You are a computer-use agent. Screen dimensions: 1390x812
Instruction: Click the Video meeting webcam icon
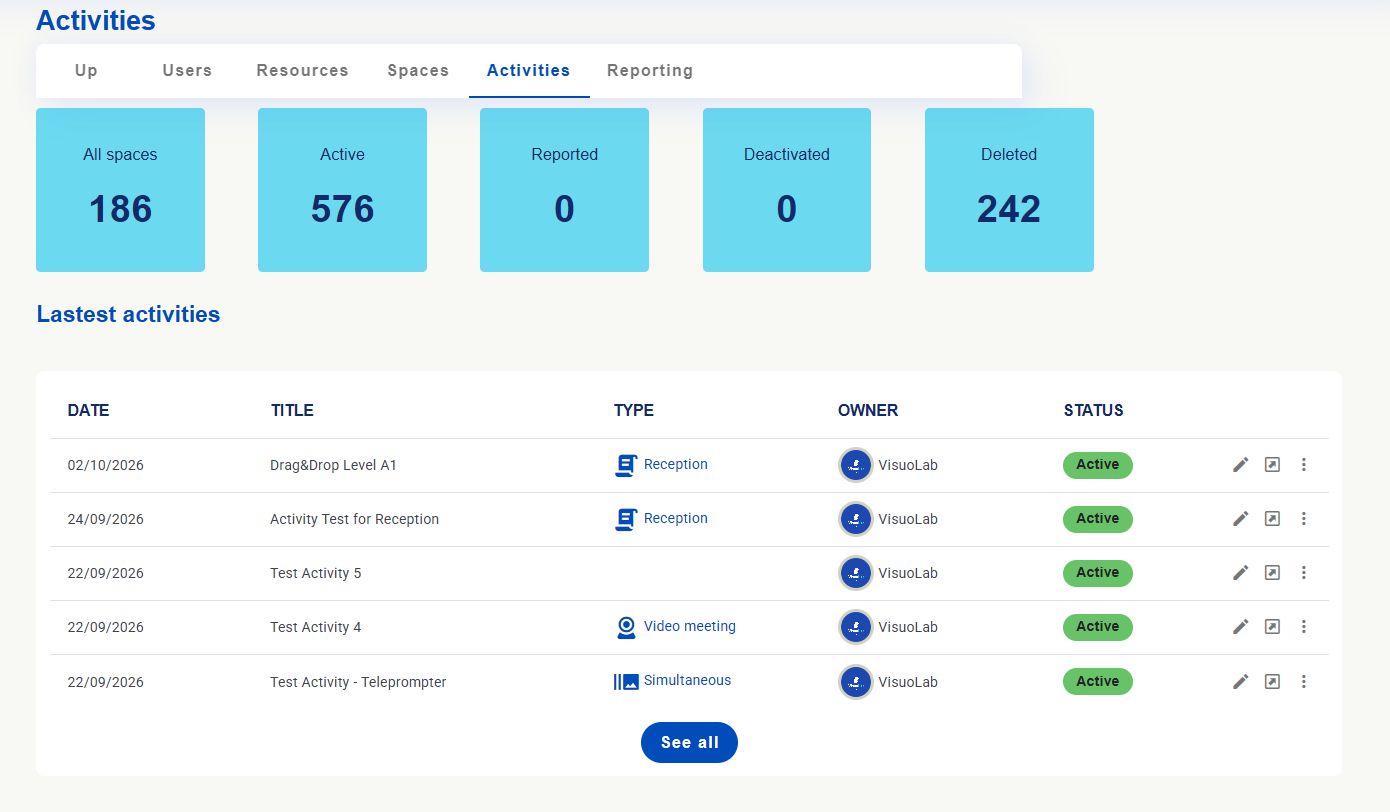(626, 627)
